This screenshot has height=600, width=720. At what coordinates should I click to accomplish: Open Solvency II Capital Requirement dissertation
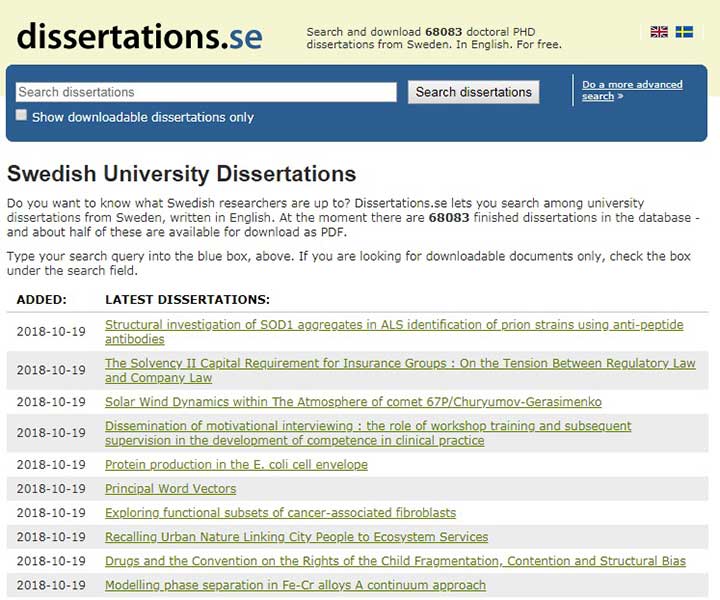[400, 370]
